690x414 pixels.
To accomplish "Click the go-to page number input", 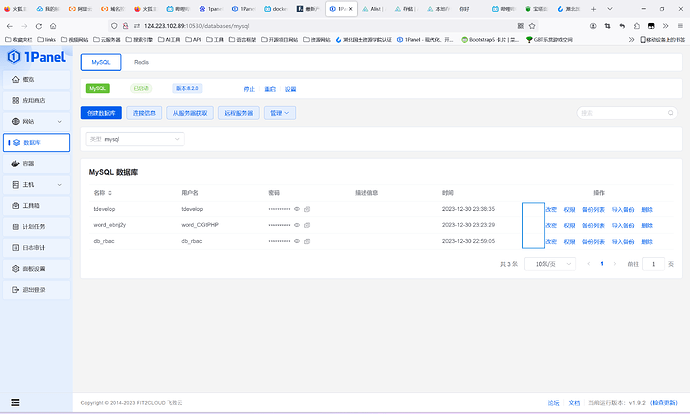I will click(653, 264).
